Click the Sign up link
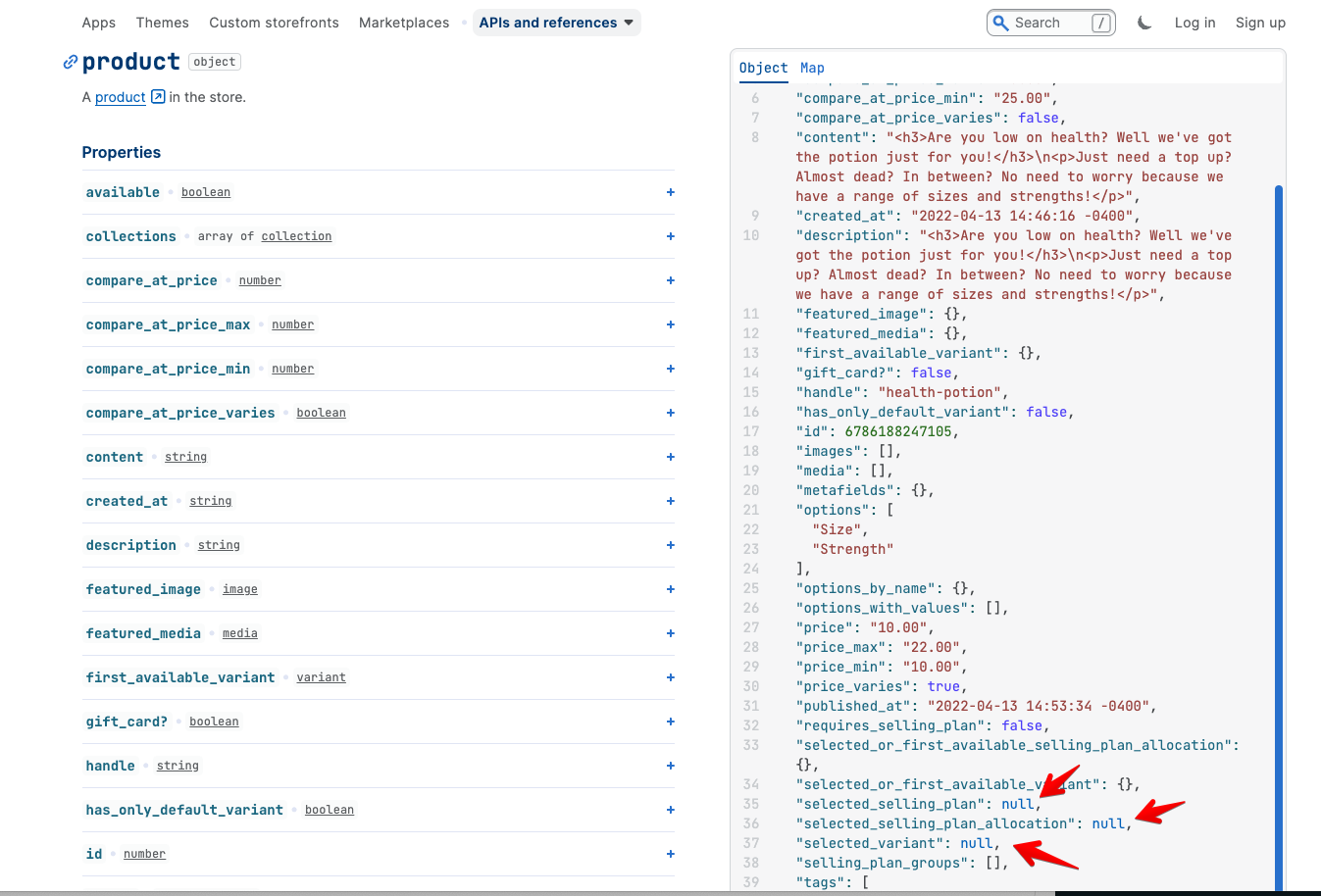 point(1260,23)
